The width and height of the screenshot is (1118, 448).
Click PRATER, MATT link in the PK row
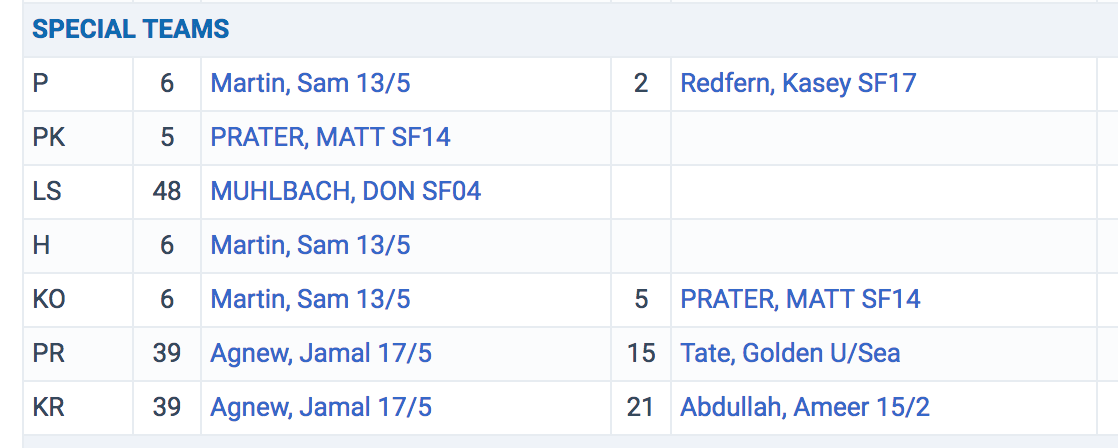(x=330, y=137)
